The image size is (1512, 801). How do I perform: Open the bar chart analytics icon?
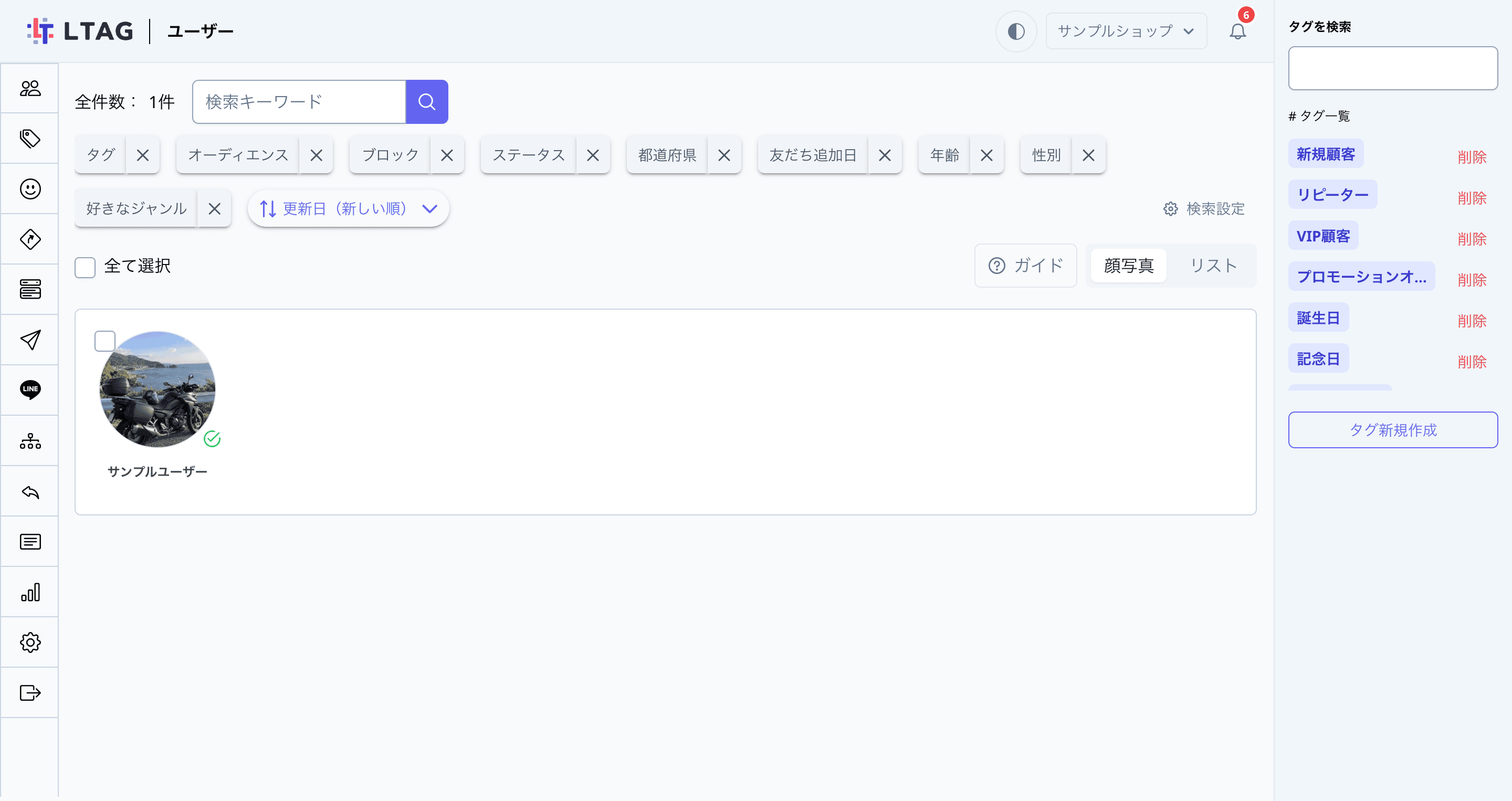coord(30,592)
